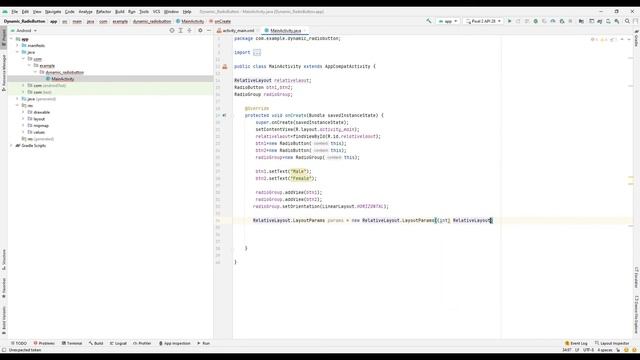
Task: Open the Build tool window at the bottom
Action: click(96, 343)
